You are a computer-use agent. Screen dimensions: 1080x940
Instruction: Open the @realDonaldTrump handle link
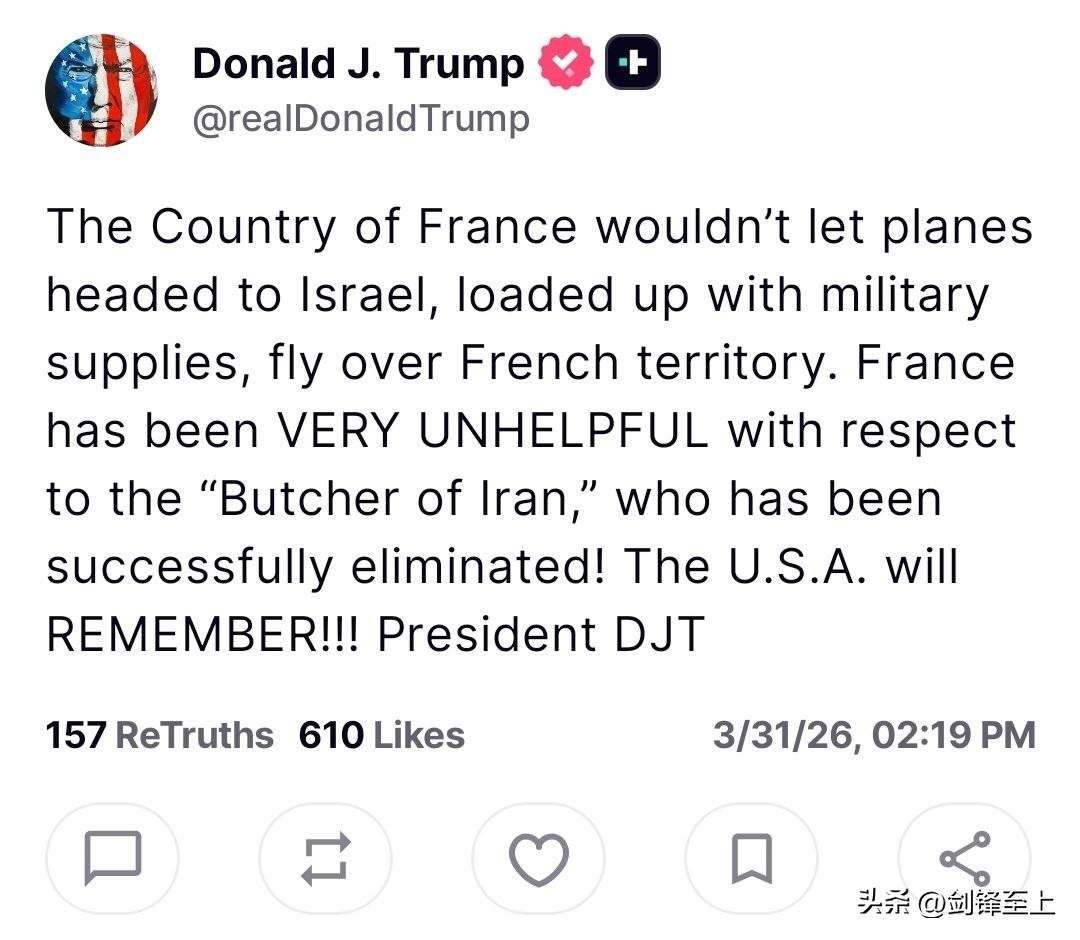coord(362,117)
